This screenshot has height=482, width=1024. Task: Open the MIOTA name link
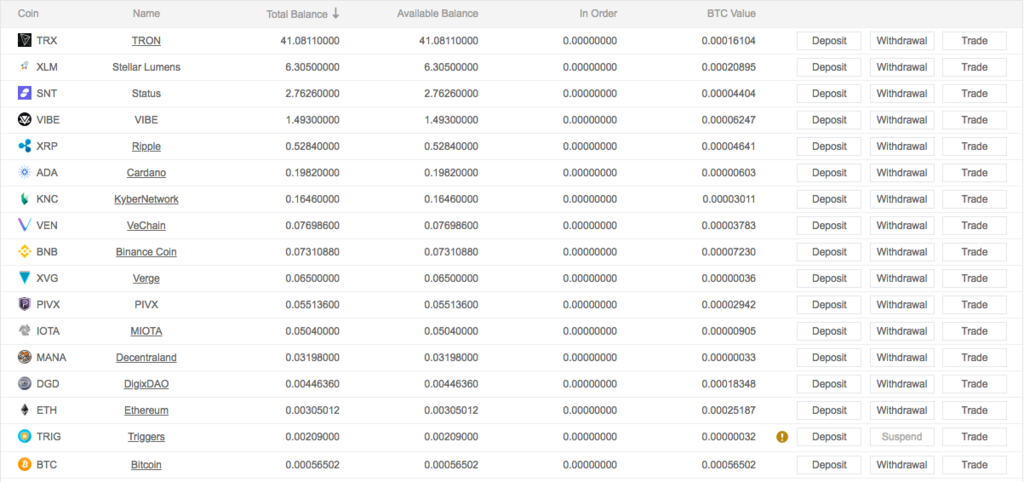[x=146, y=331]
